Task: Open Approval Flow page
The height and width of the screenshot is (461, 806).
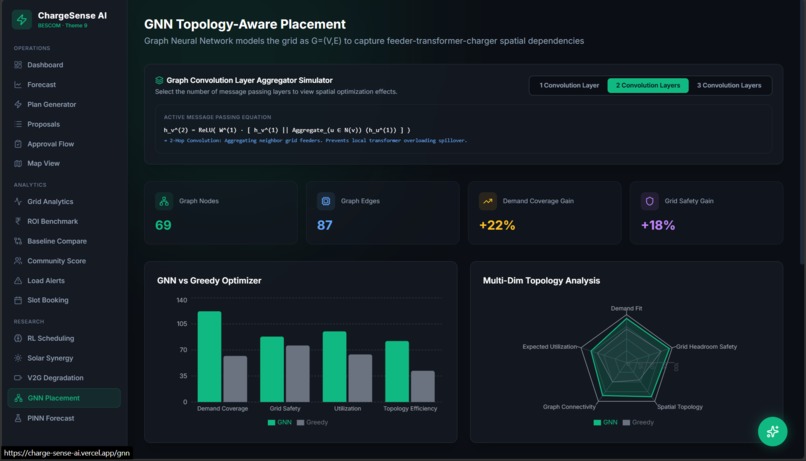Action: click(x=64, y=144)
